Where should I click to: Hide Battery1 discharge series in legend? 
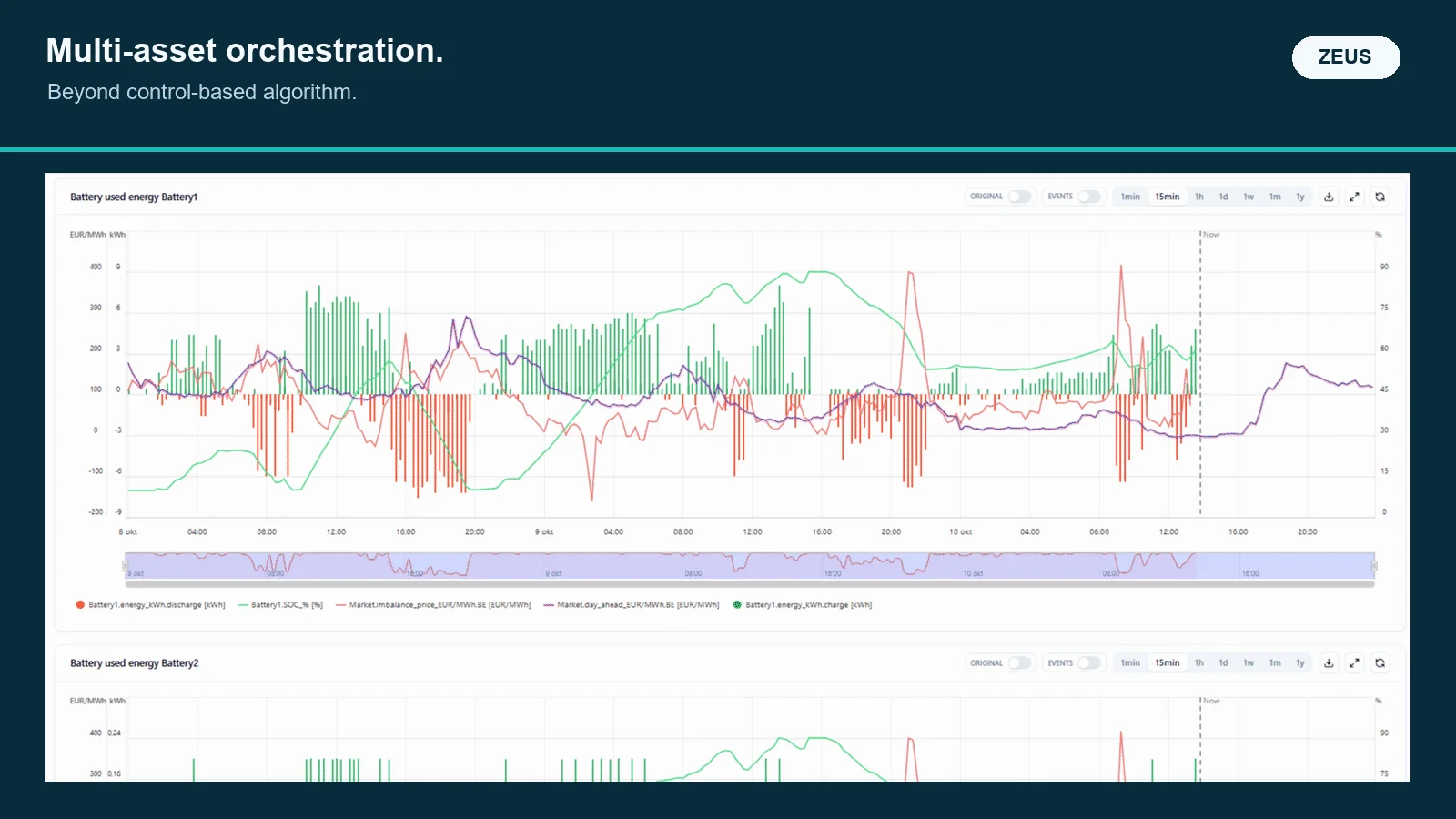click(x=150, y=605)
